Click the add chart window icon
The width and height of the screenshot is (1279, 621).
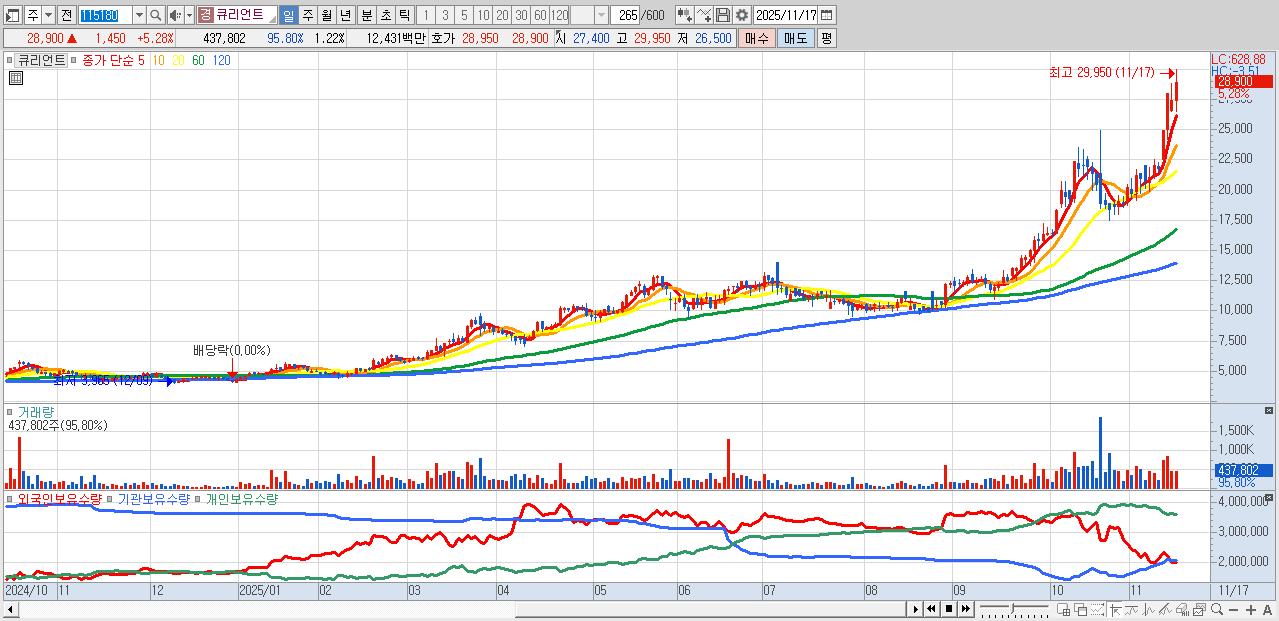[1064, 610]
